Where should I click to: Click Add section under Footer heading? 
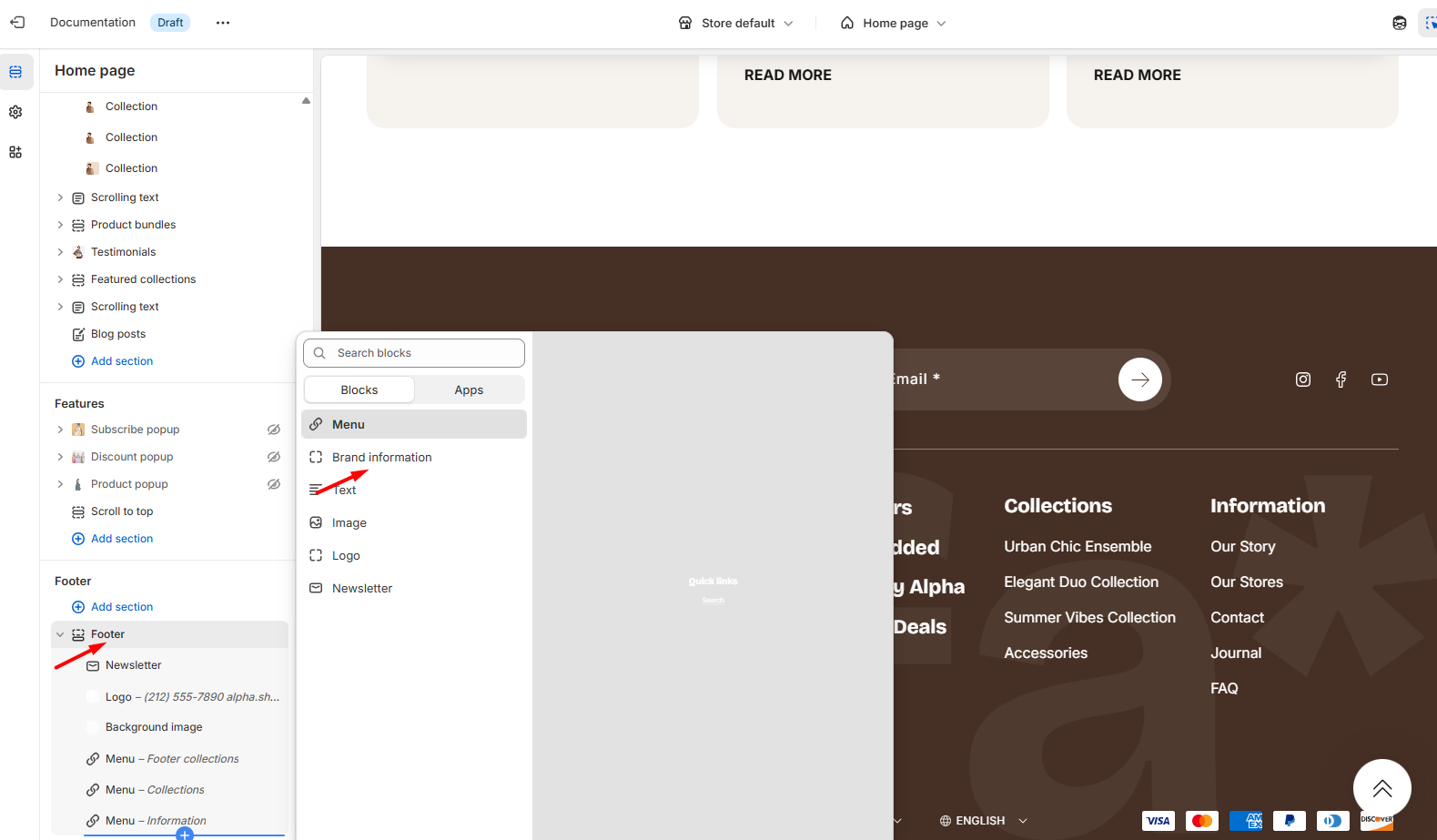point(112,607)
